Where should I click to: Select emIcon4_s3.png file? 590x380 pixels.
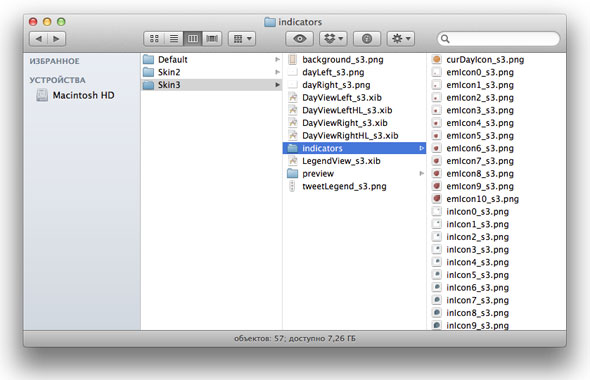point(497,123)
